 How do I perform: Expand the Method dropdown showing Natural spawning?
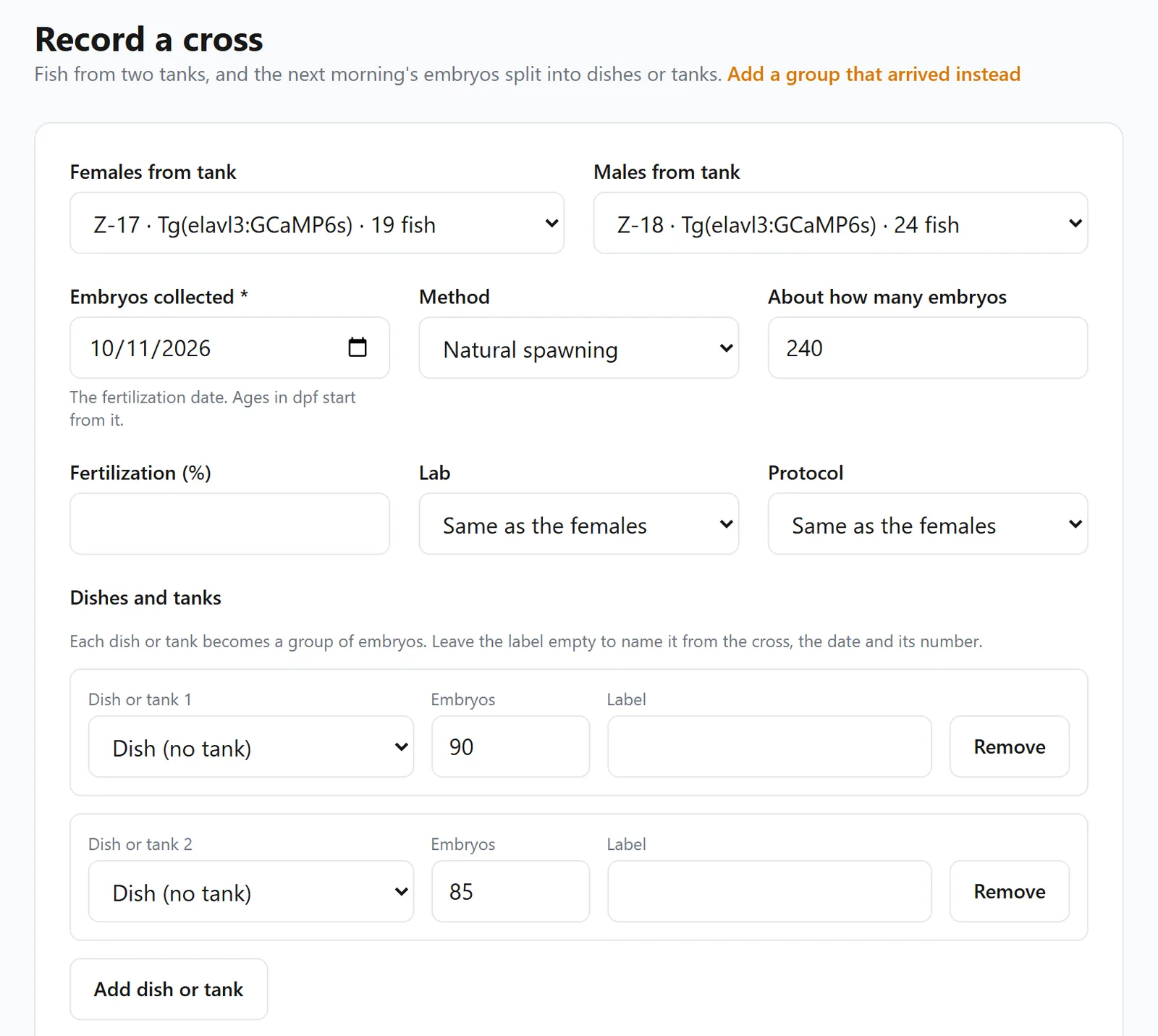click(x=579, y=348)
